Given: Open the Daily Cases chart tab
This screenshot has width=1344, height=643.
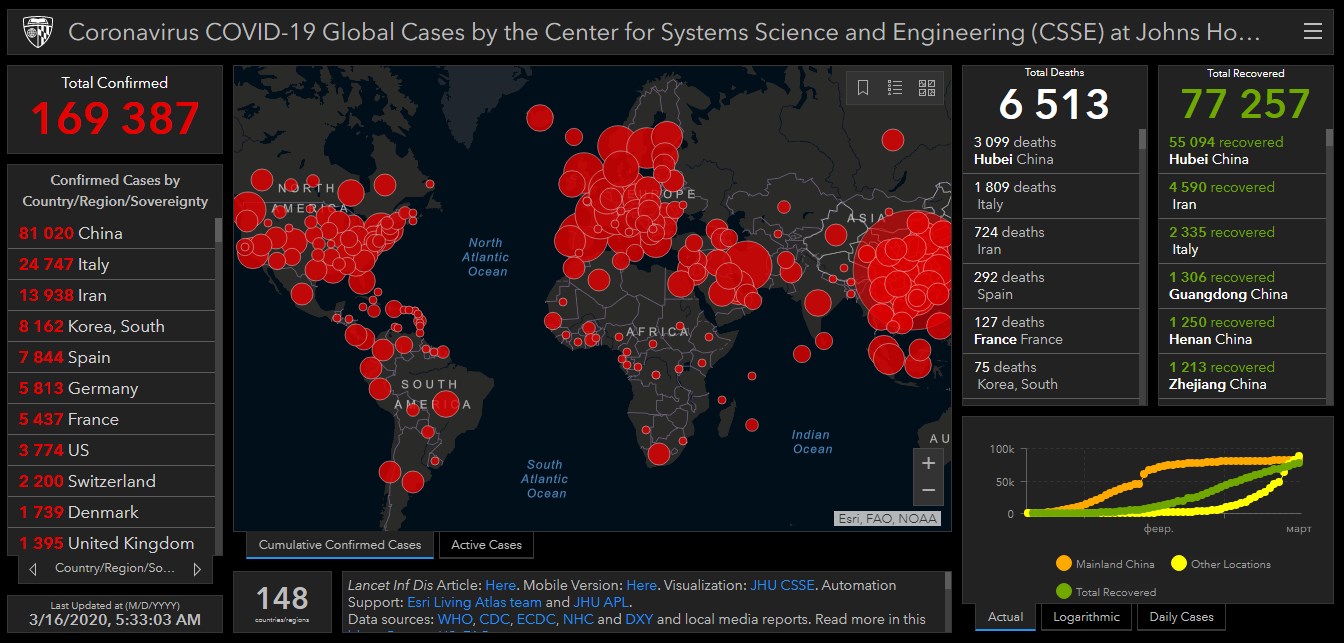Looking at the screenshot, I should (x=1181, y=617).
